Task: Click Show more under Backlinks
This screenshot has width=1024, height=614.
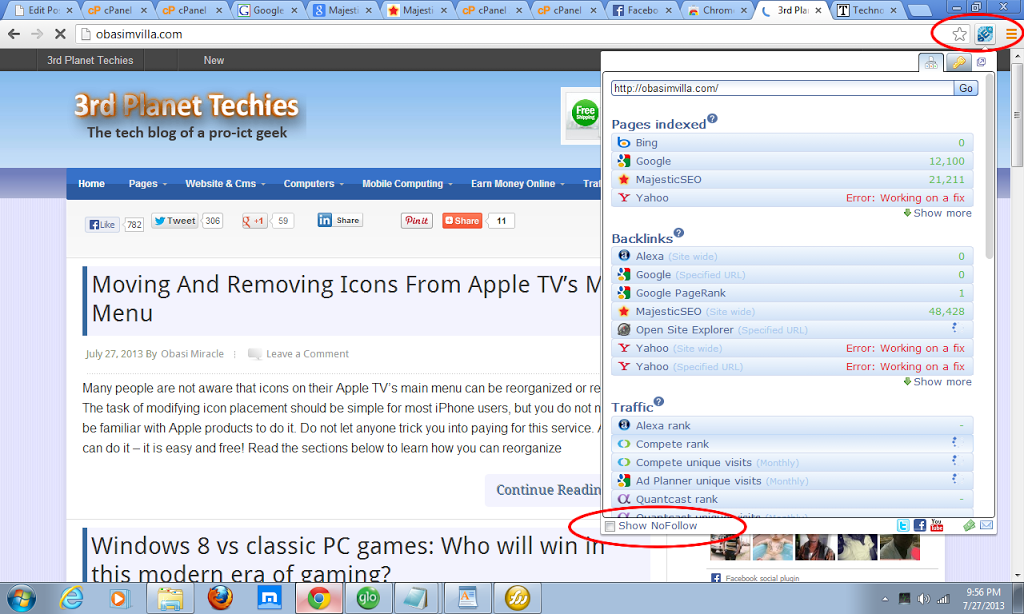Action: point(937,381)
